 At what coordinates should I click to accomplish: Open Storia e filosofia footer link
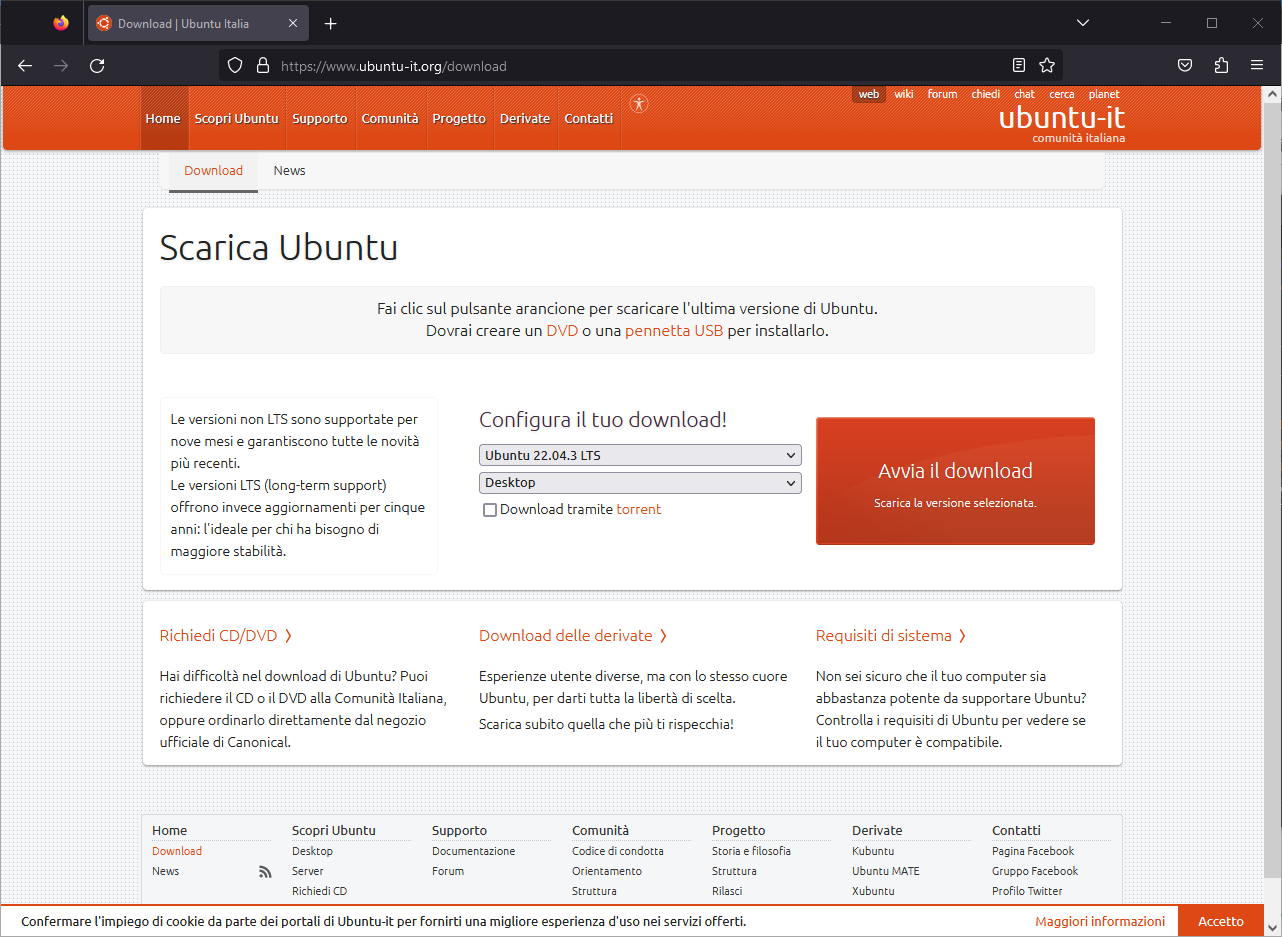751,851
